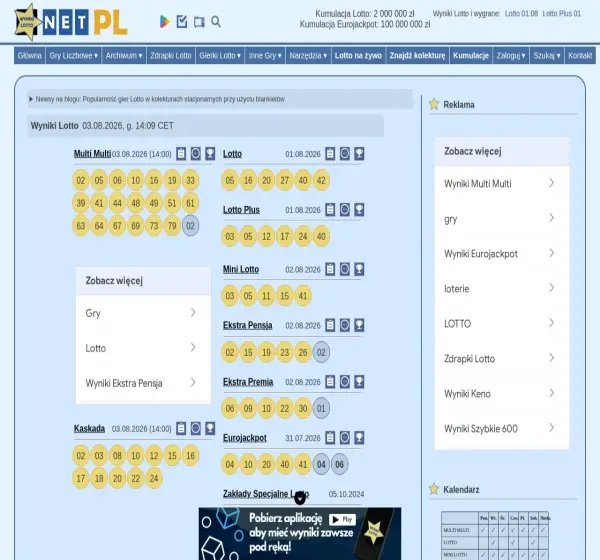Click chevron next to Wyniki Multi Multi
The height and width of the screenshot is (560, 600).
[551, 183]
